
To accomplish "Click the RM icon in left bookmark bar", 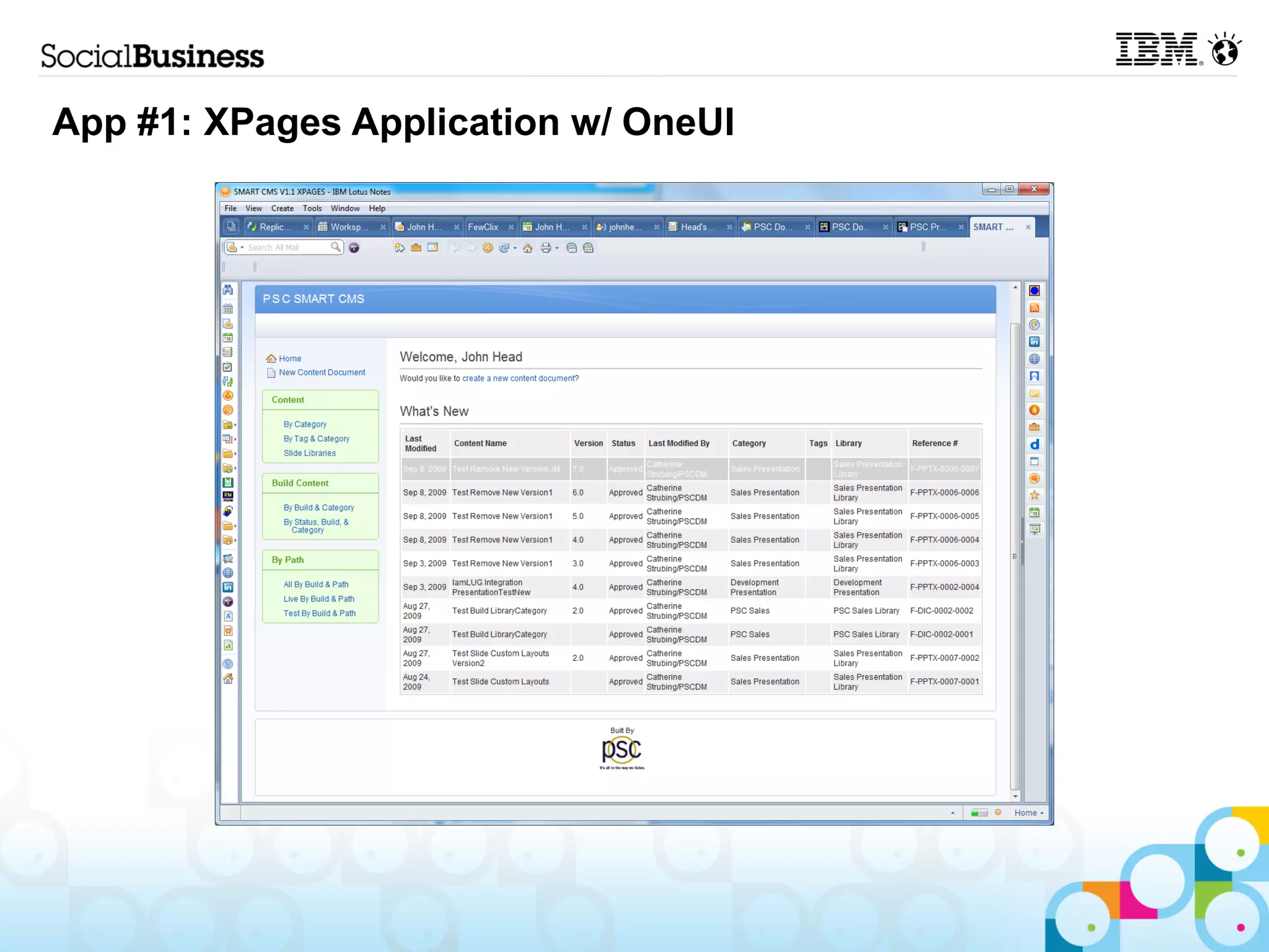I will 228,497.
